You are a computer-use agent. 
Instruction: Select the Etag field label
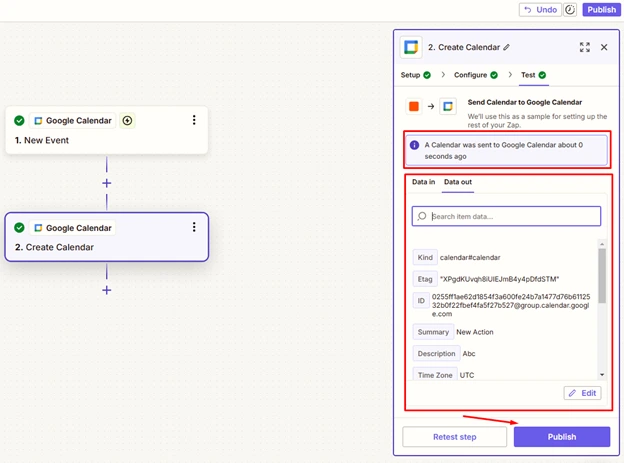coord(425,279)
